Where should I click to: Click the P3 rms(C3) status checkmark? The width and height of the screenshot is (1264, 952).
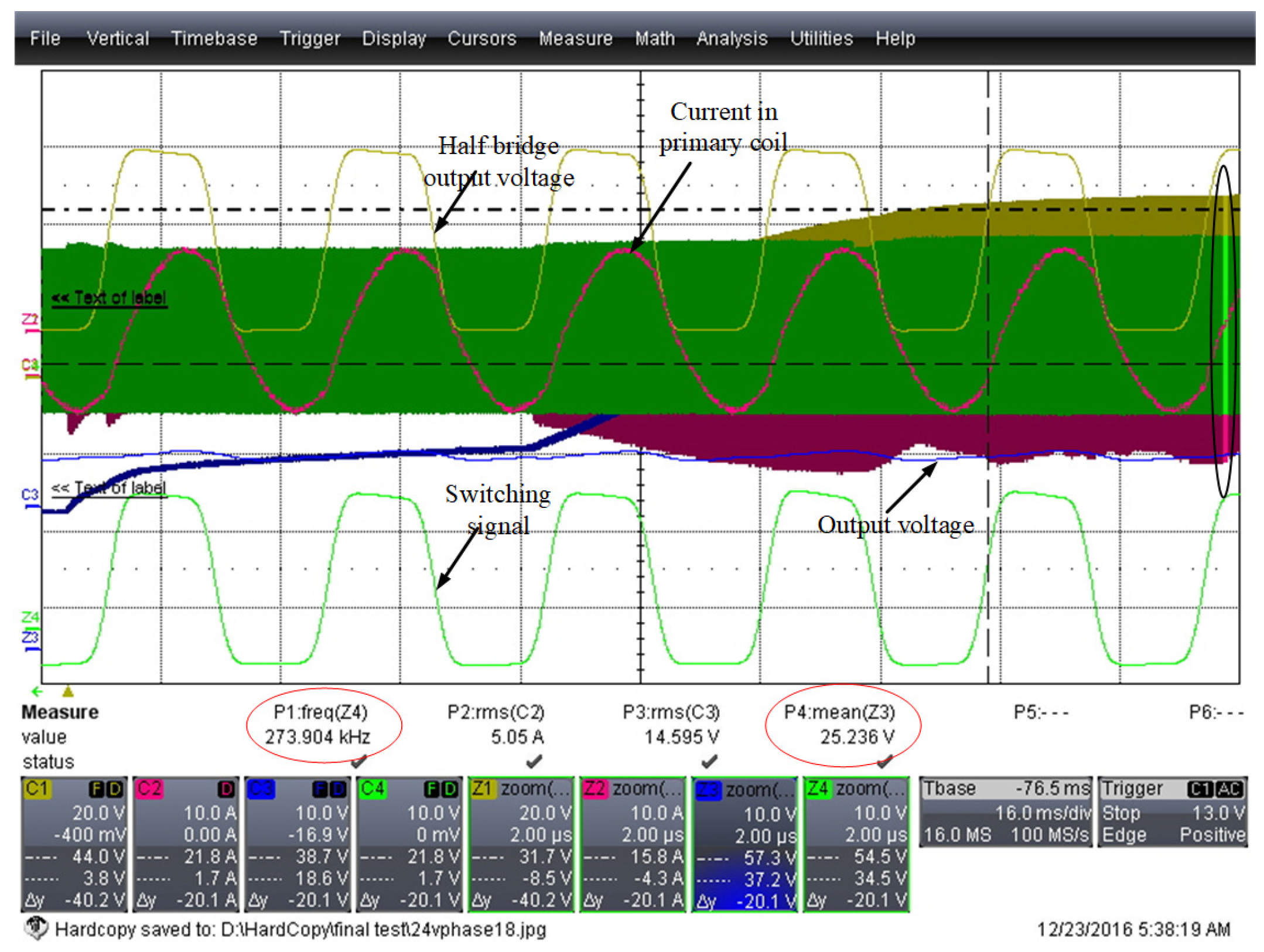pos(709,761)
